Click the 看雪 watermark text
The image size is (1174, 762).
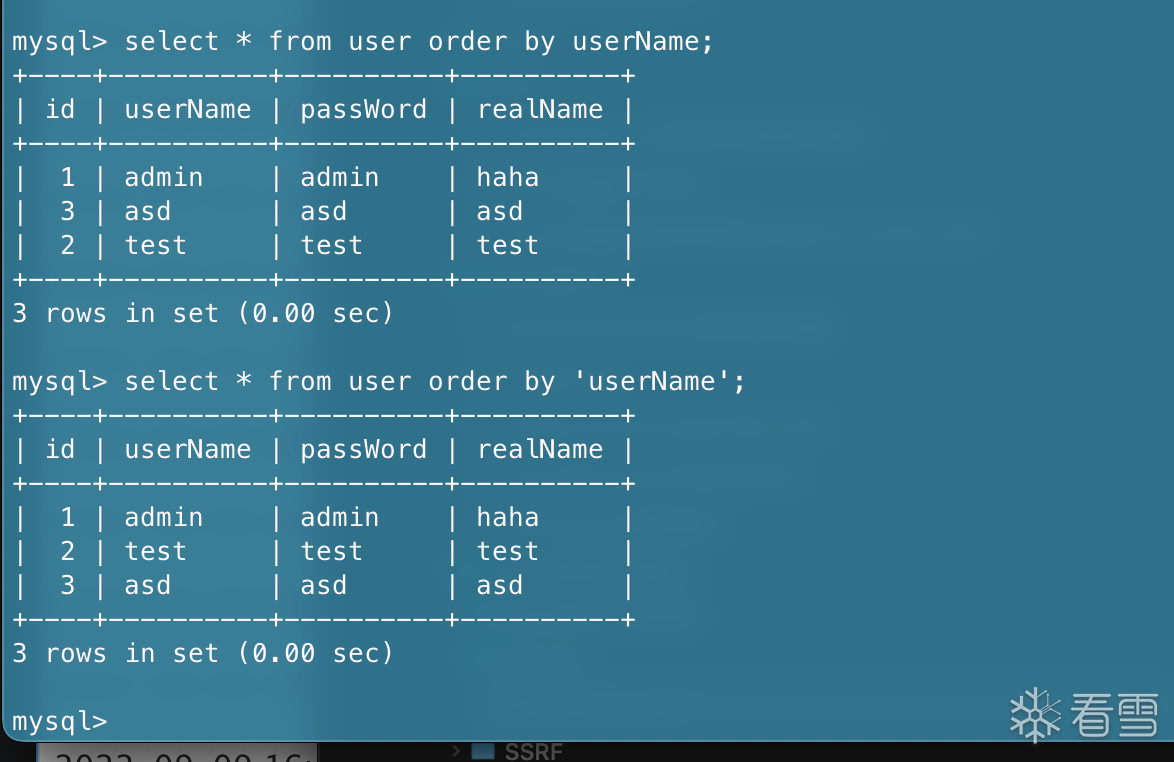click(1114, 714)
